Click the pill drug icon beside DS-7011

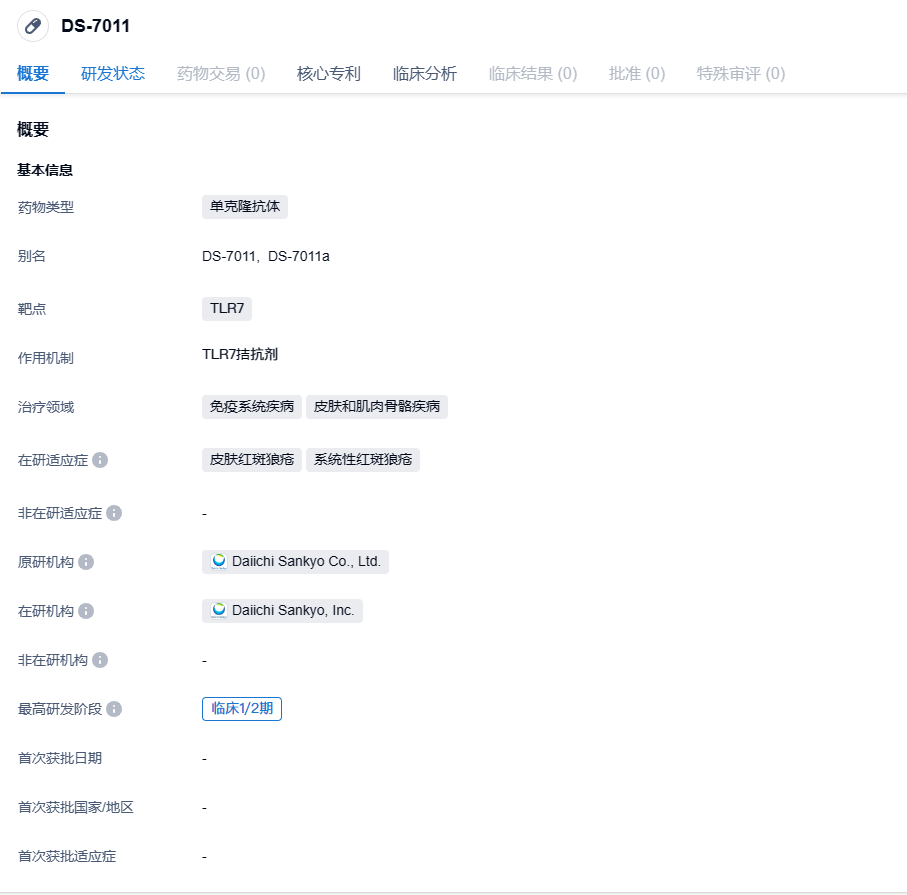tap(33, 26)
